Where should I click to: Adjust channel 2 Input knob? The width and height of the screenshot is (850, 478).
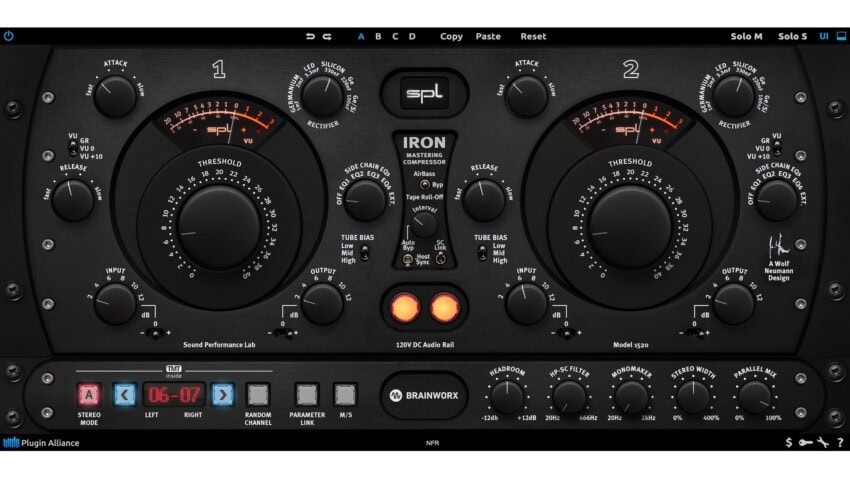pyautogui.click(x=526, y=303)
